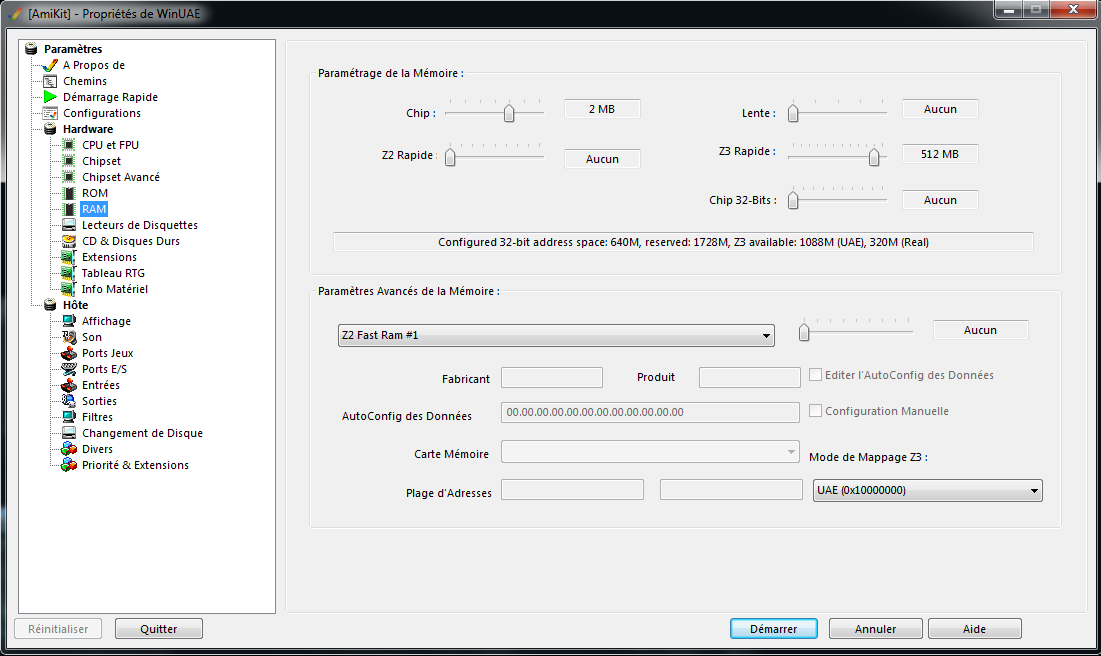Image resolution: width=1101 pixels, height=656 pixels.
Task: Toggle the Configuration Manuelle checkbox
Action: pos(816,411)
